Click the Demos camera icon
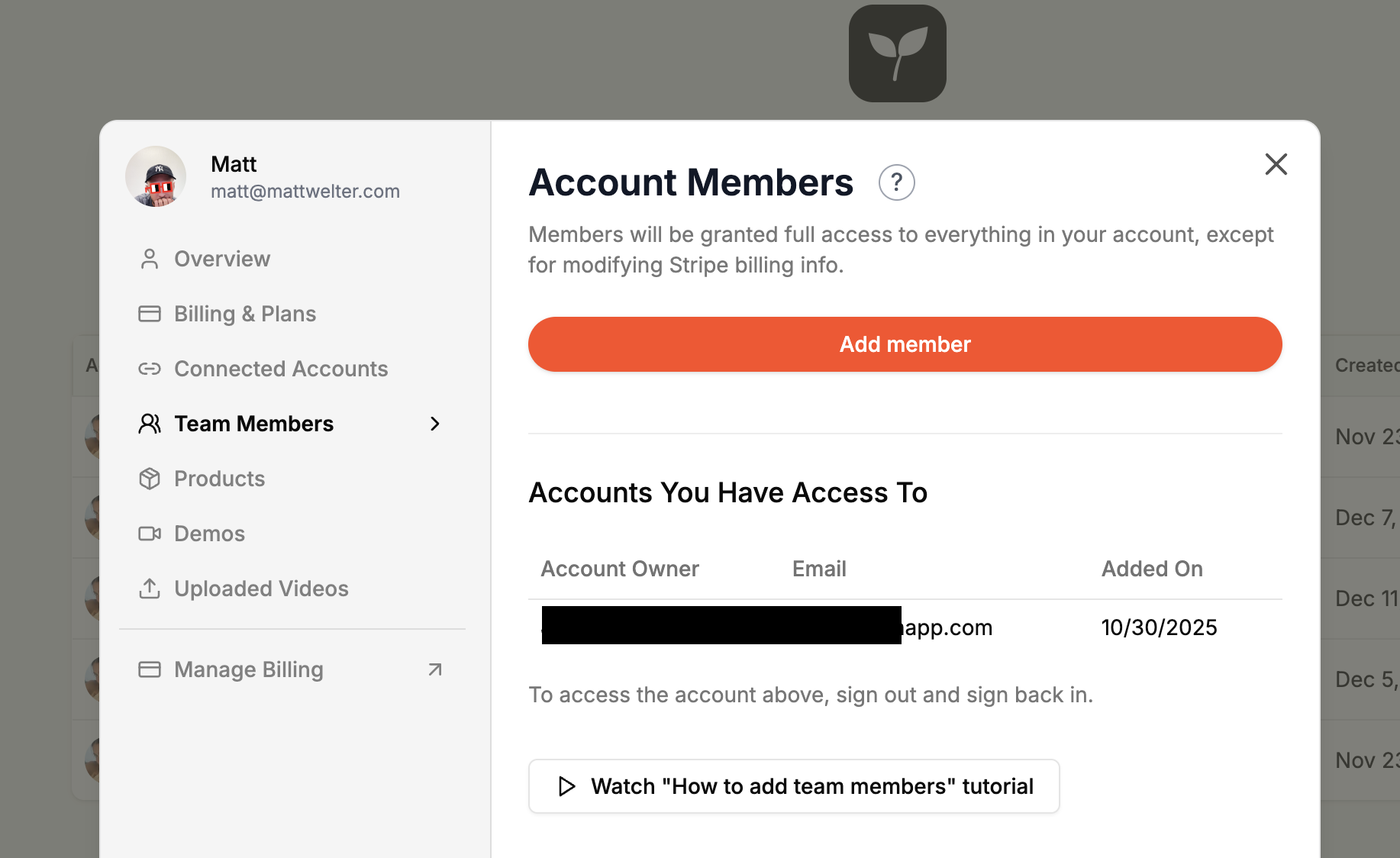Viewport: 1400px width, 858px height. 150,534
